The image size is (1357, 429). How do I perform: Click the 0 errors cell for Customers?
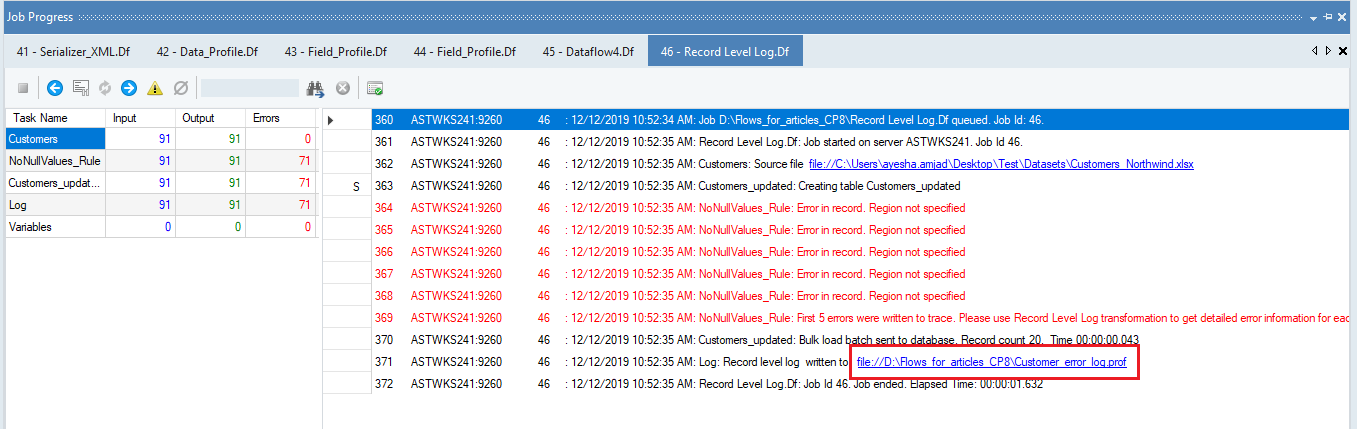coord(282,139)
